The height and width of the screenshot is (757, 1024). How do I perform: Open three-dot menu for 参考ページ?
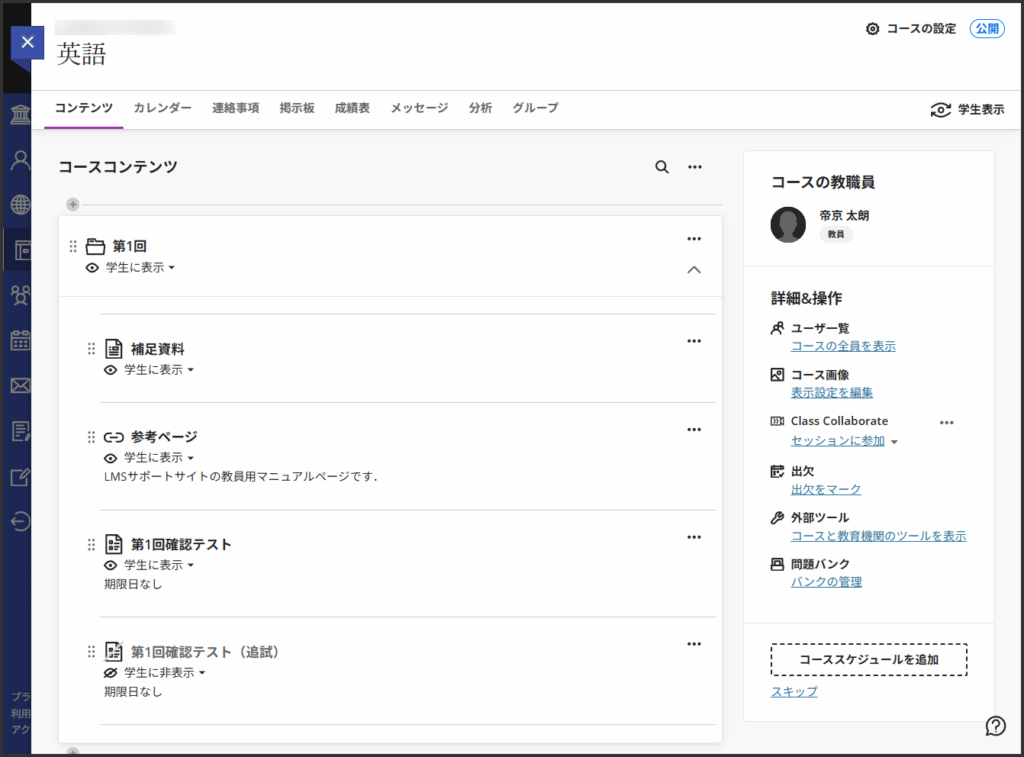tap(694, 429)
